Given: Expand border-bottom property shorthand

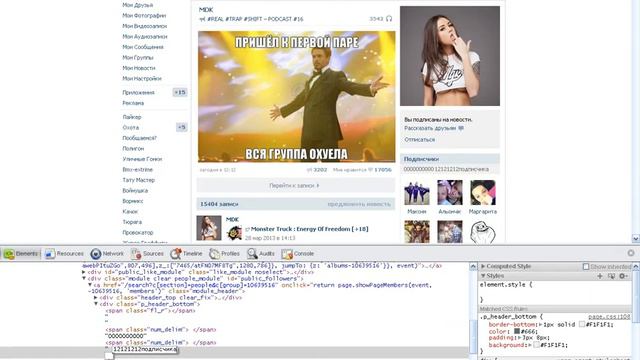Looking at the screenshot, I should (x=541, y=324).
